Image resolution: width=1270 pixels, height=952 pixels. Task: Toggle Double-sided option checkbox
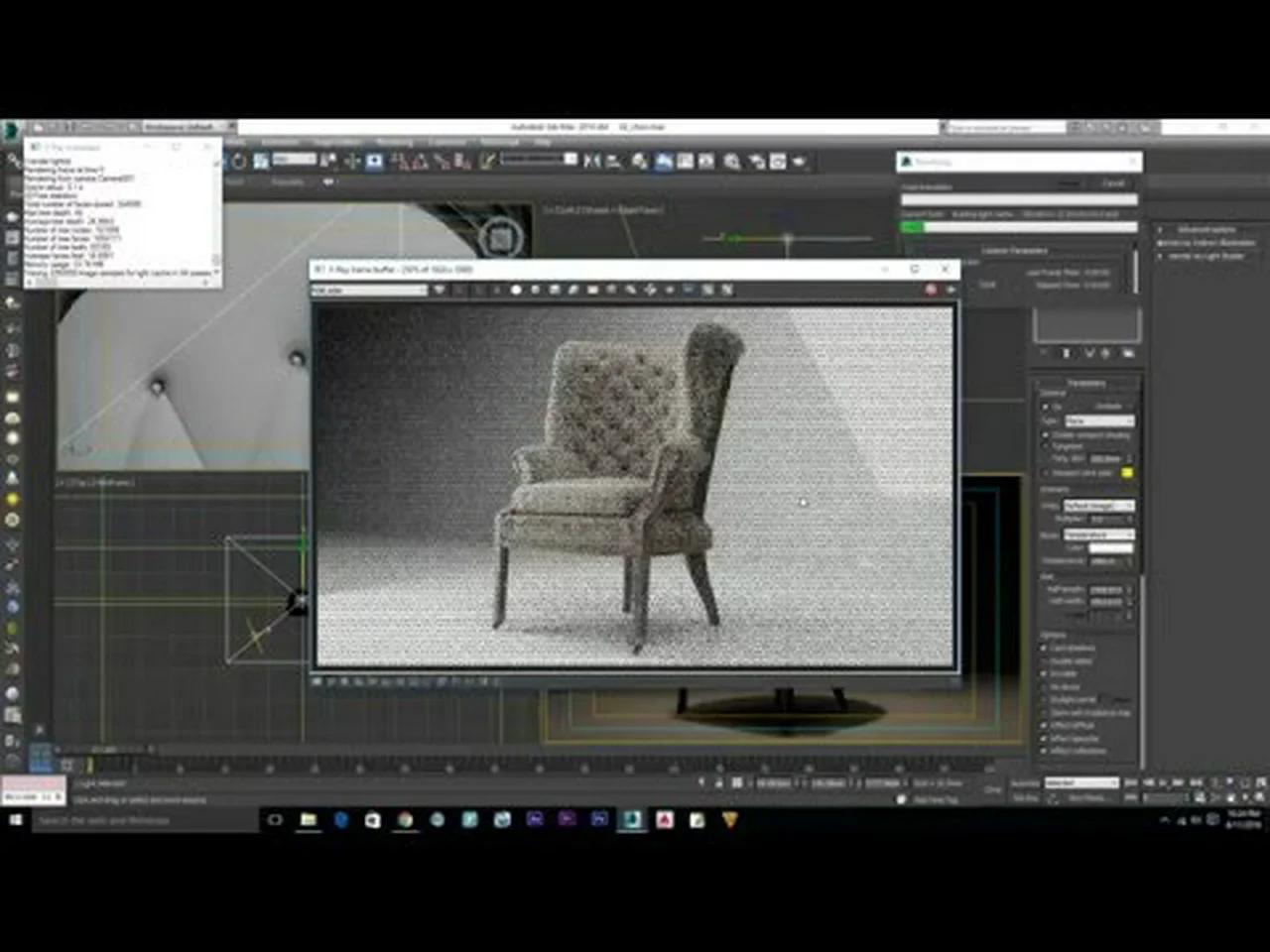1043,661
